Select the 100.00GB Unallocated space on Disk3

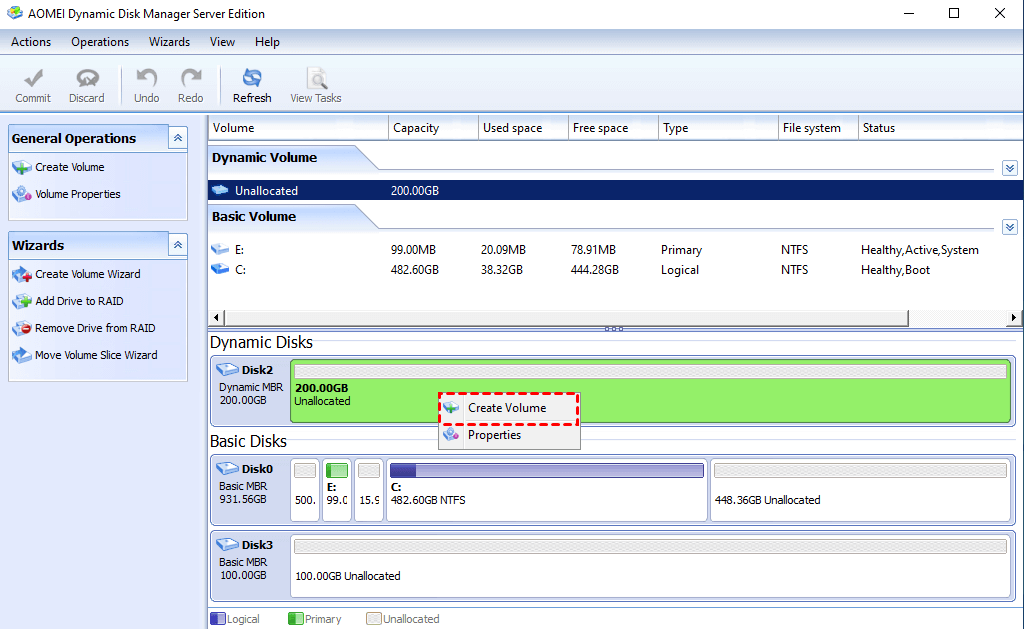(x=650, y=566)
